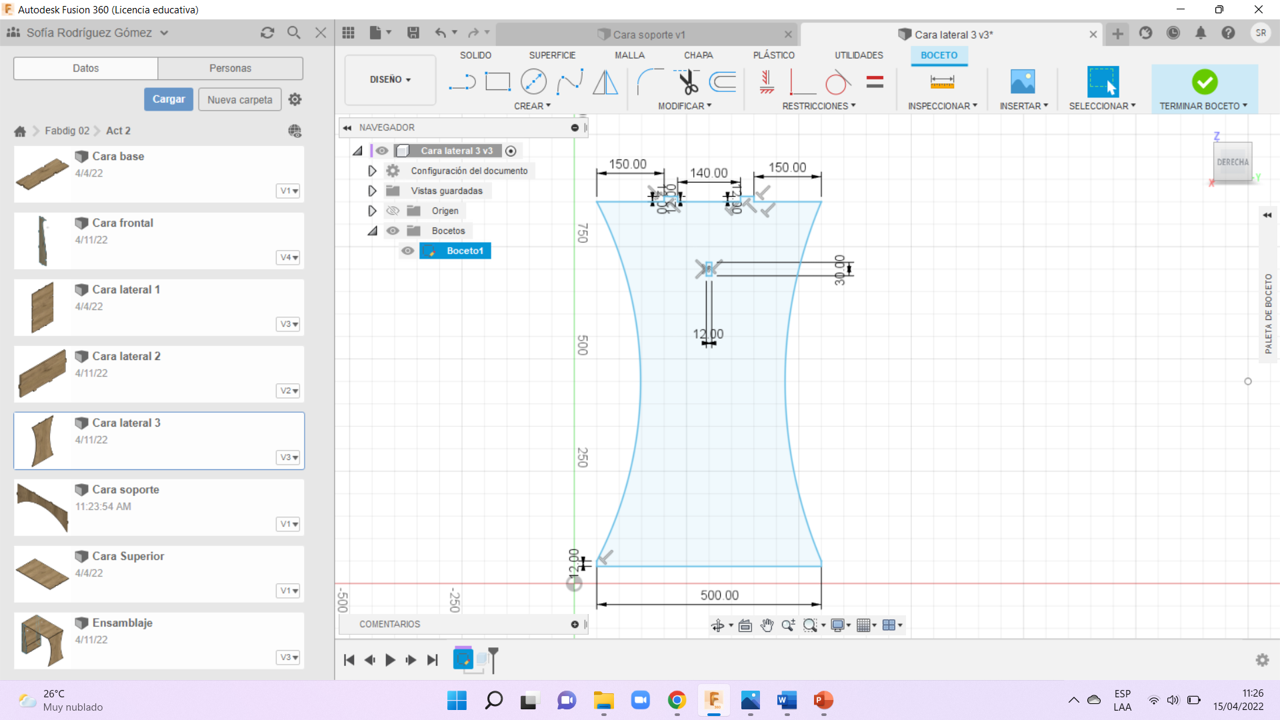
Task: Select the Line sketch tool
Action: [462, 82]
